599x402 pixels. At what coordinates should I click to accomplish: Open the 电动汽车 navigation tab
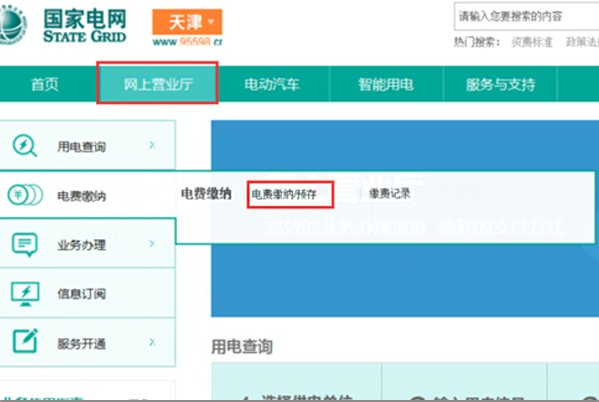[272, 84]
